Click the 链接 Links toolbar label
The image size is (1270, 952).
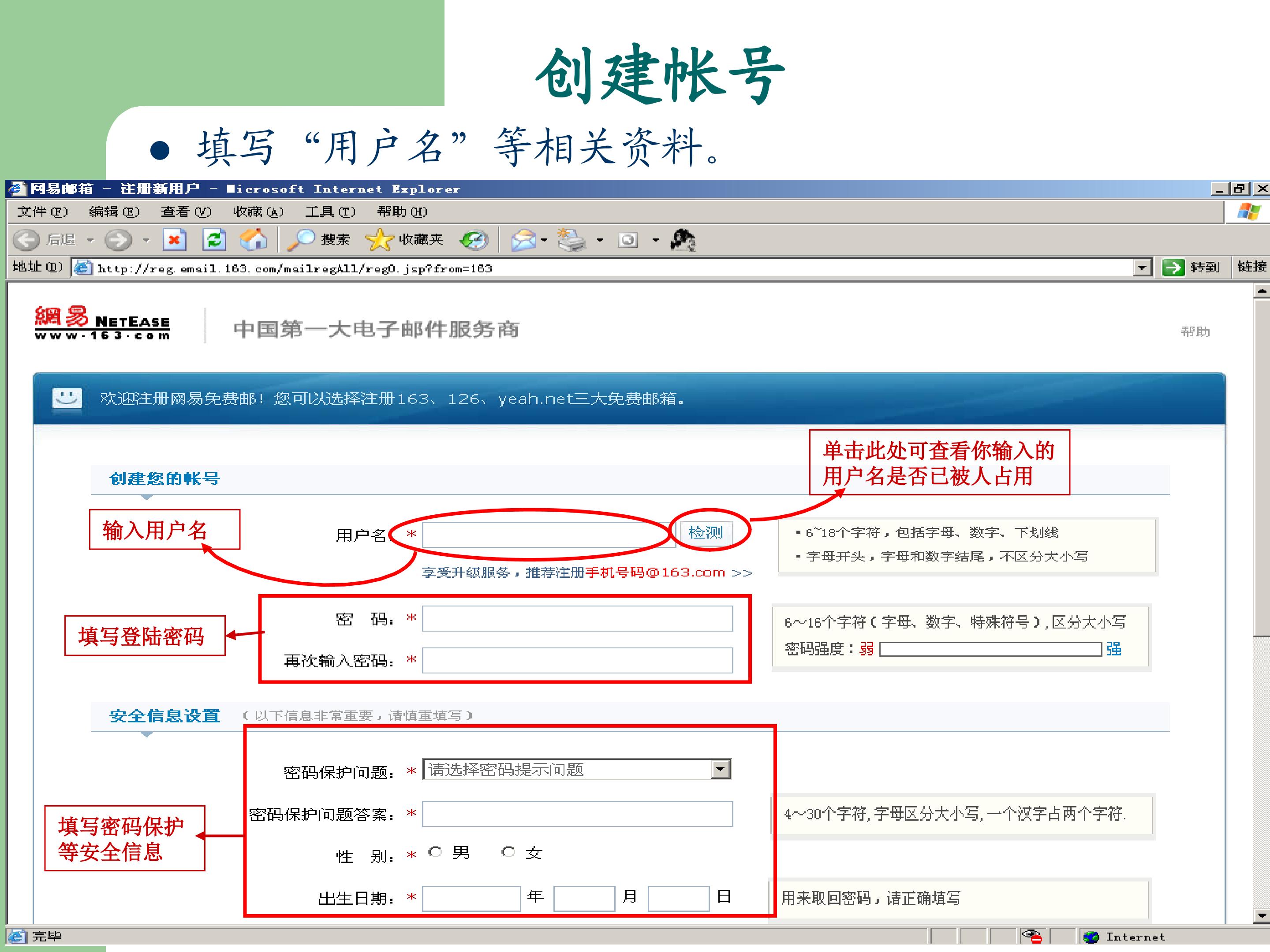point(1251,267)
